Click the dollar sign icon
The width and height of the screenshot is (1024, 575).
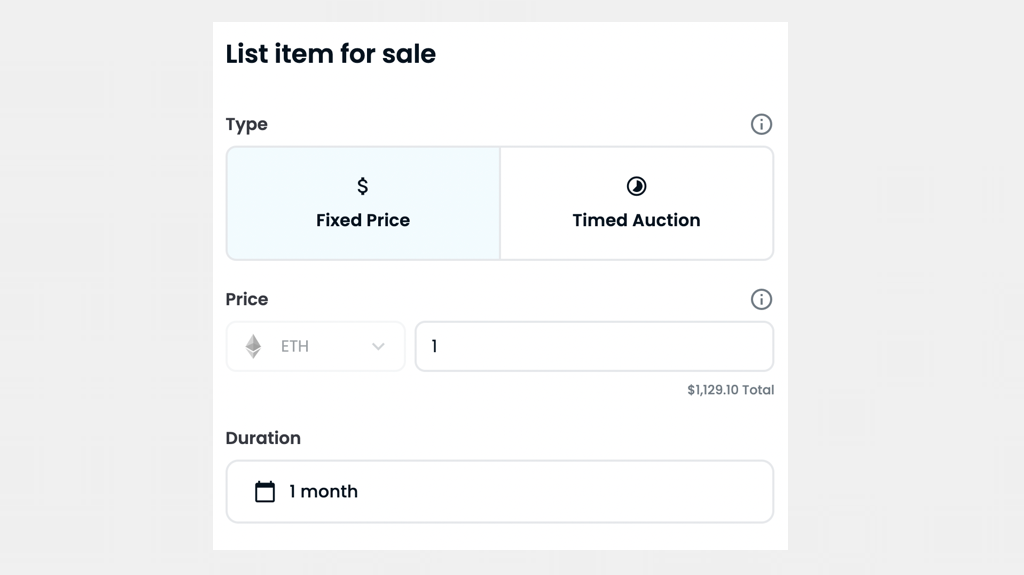point(363,186)
